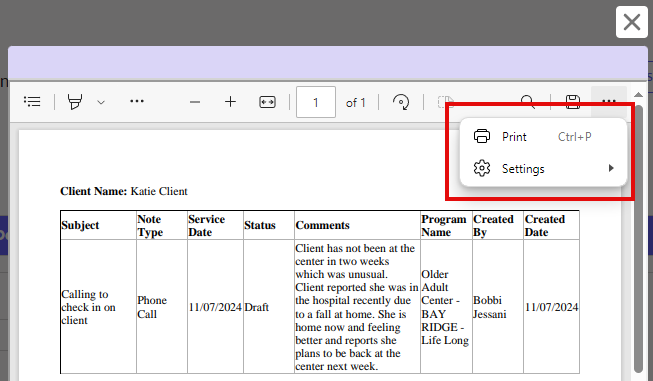Viewport: 653px width, 381px height.
Task: Zoom out with the minus icon
Action: (195, 102)
